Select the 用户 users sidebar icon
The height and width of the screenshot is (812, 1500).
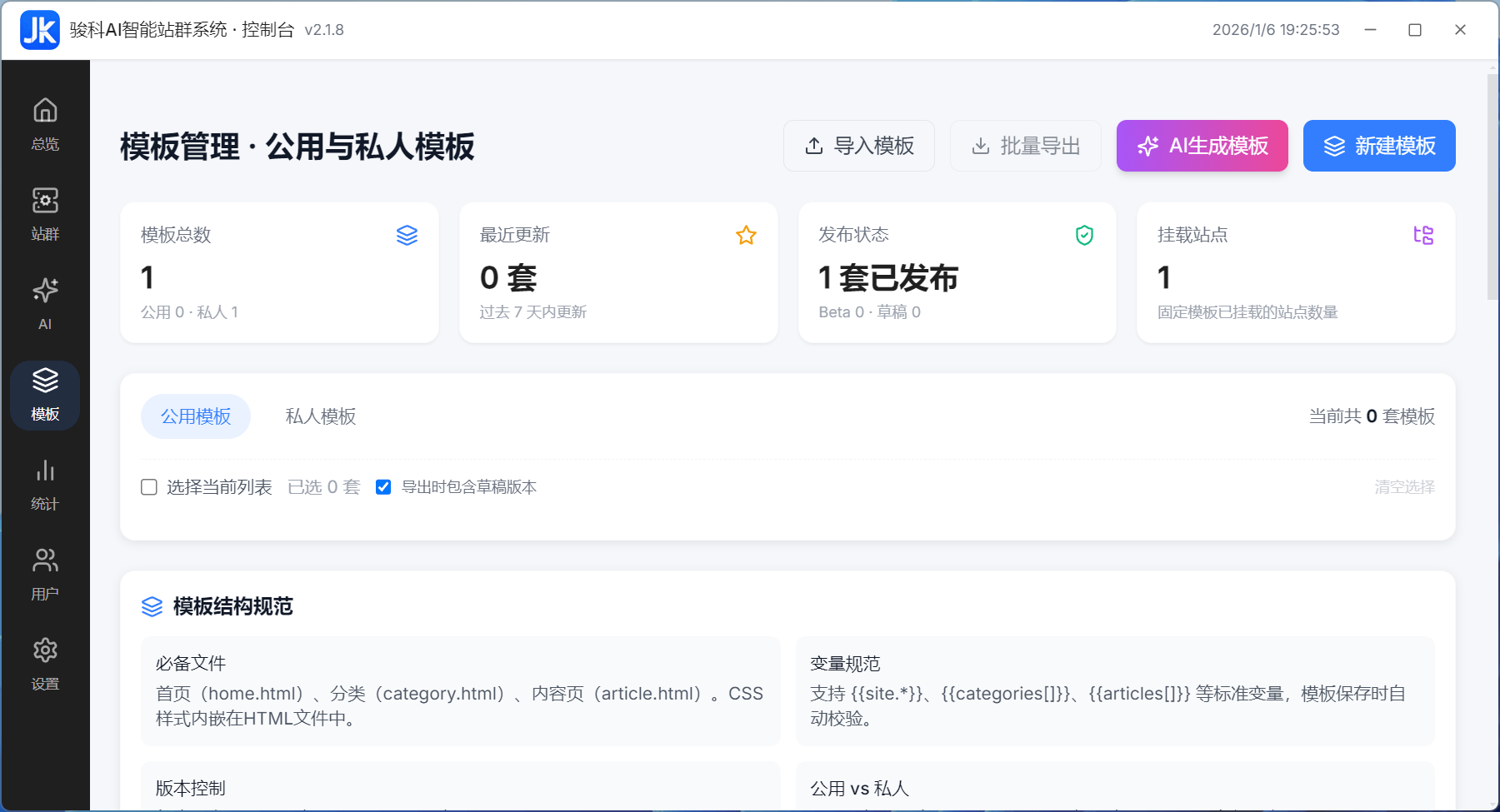[x=45, y=573]
